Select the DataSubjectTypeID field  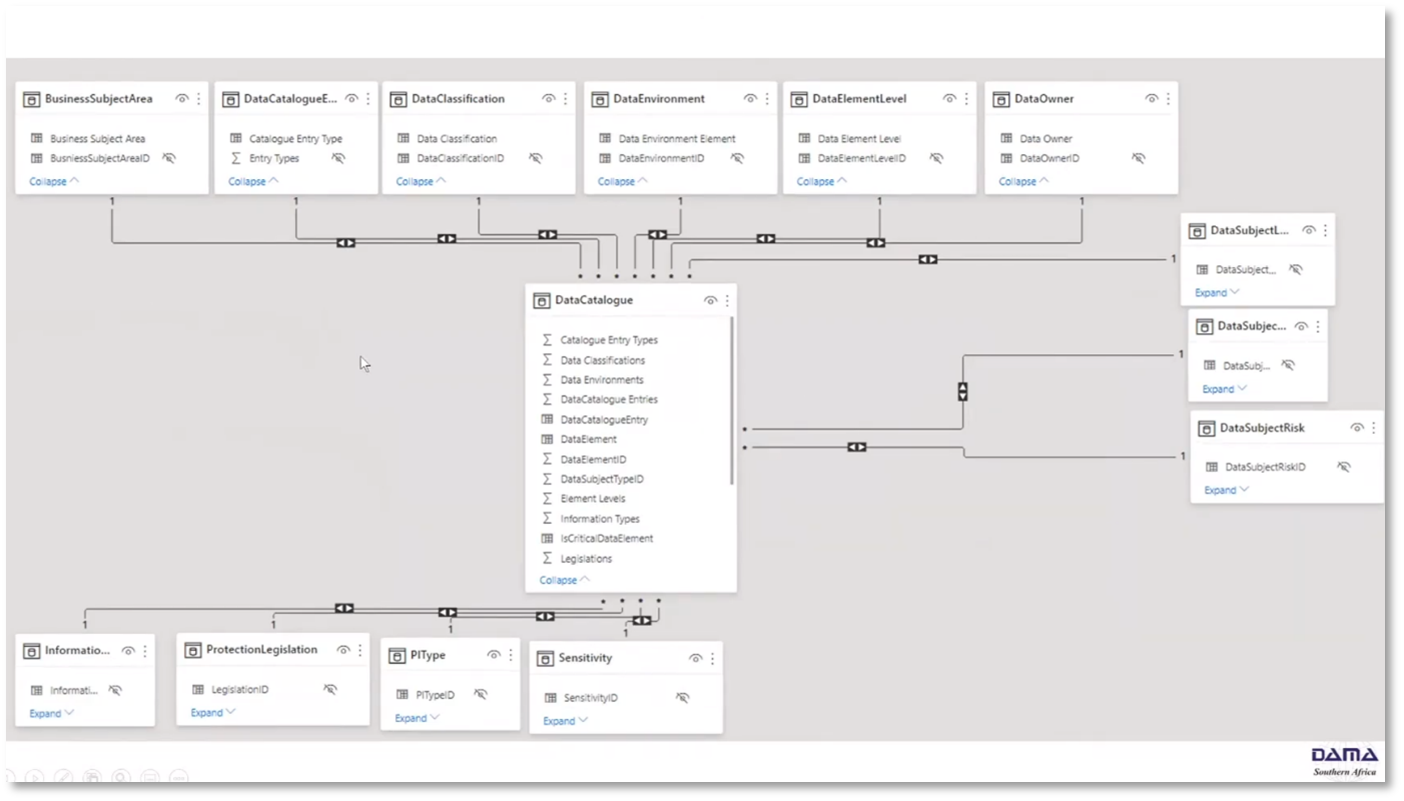602,479
